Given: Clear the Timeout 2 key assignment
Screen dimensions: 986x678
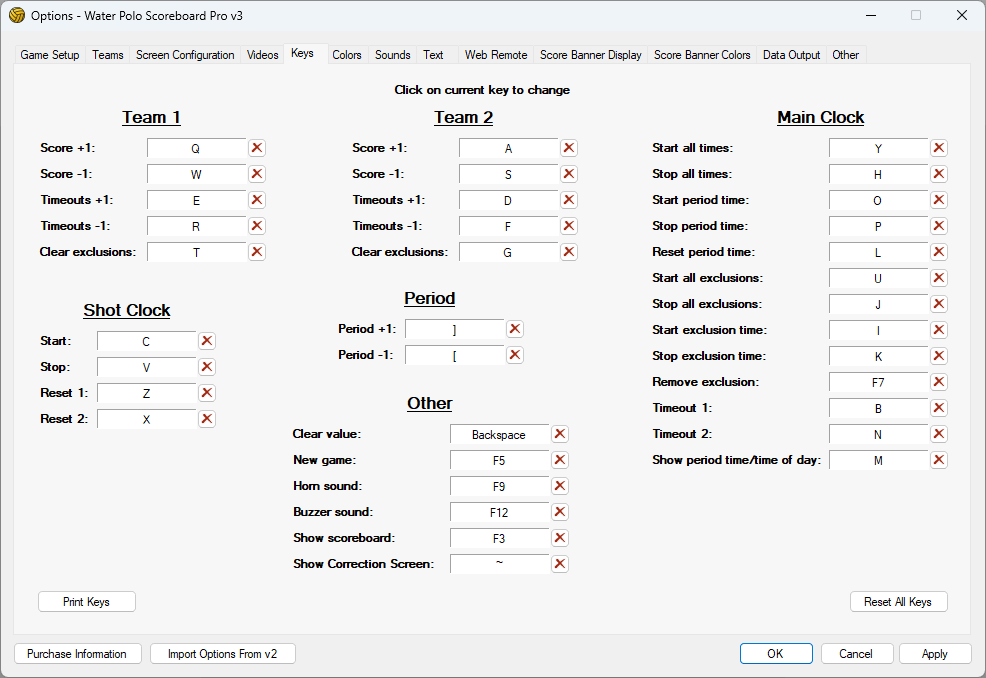Looking at the screenshot, I should 939,434.
